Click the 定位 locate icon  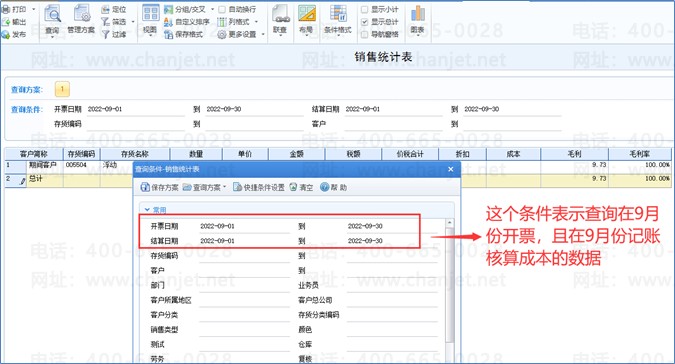[105, 9]
